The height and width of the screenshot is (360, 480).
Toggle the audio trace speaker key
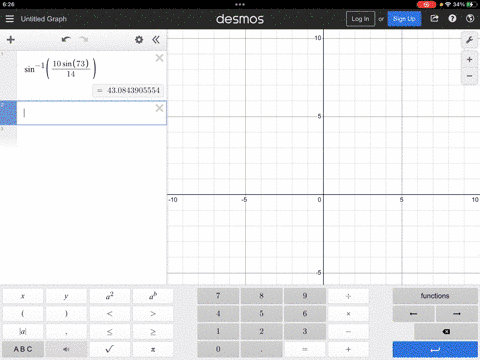tap(66, 349)
